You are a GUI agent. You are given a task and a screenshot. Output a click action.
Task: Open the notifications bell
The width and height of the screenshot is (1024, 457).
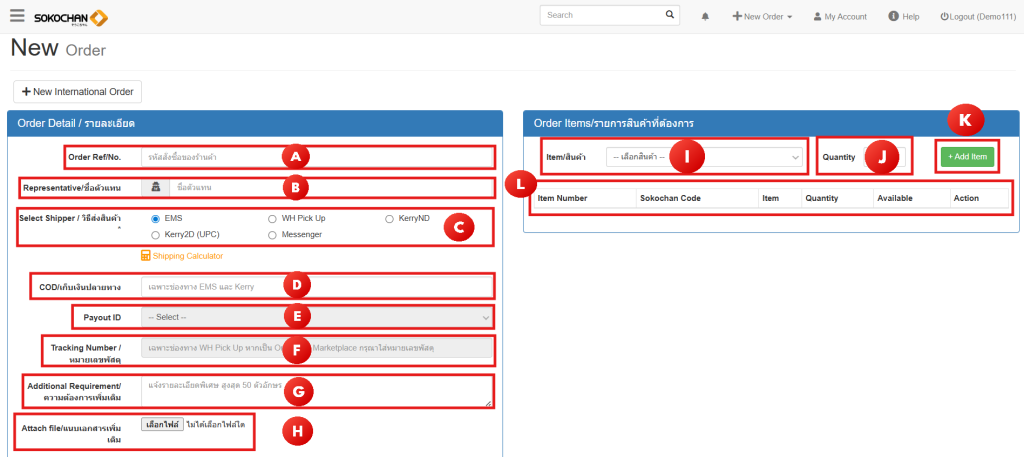705,17
